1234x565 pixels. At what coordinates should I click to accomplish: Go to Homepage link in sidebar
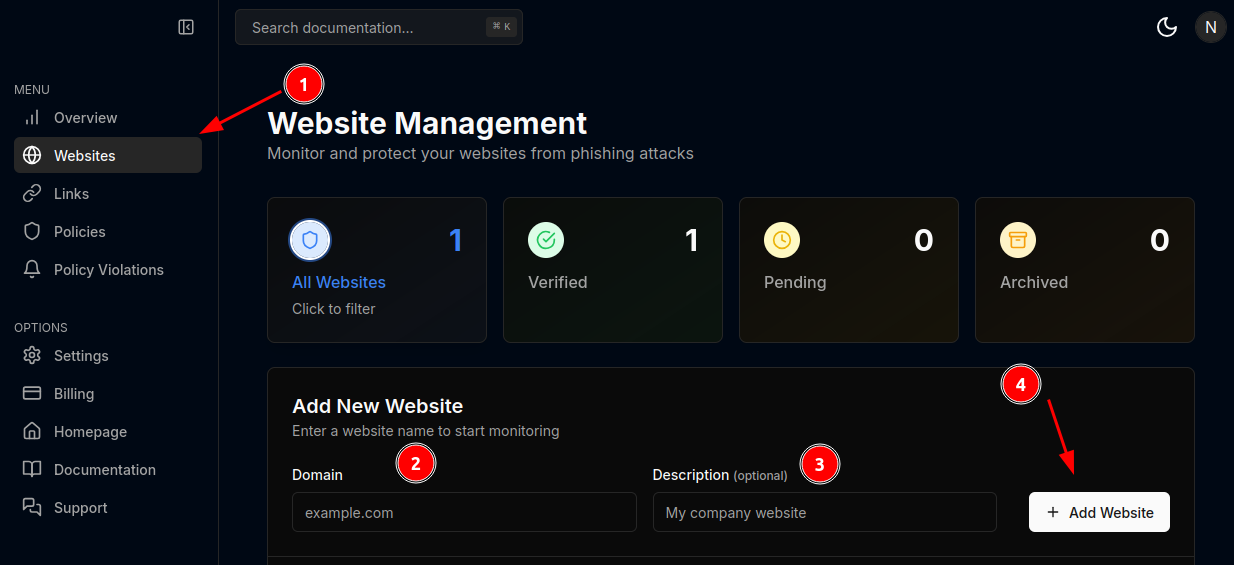tap(108, 432)
